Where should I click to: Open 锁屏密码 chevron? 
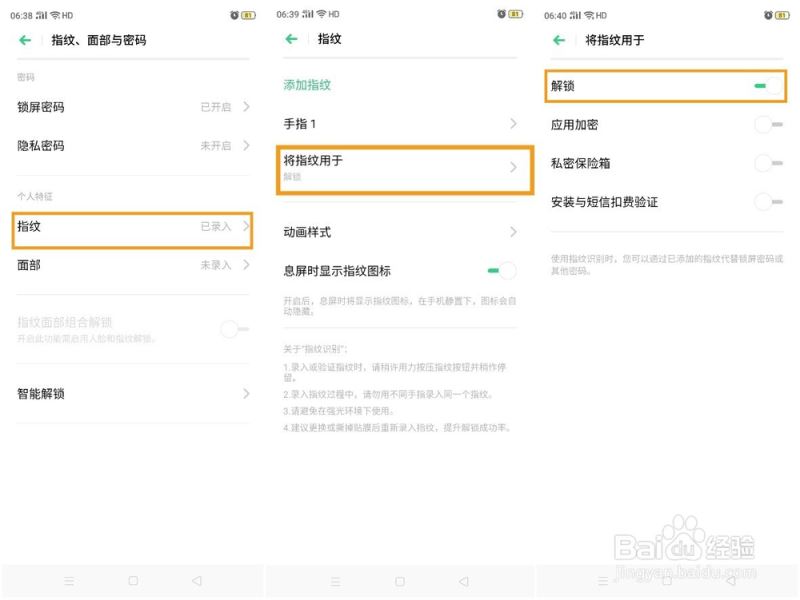pos(246,107)
